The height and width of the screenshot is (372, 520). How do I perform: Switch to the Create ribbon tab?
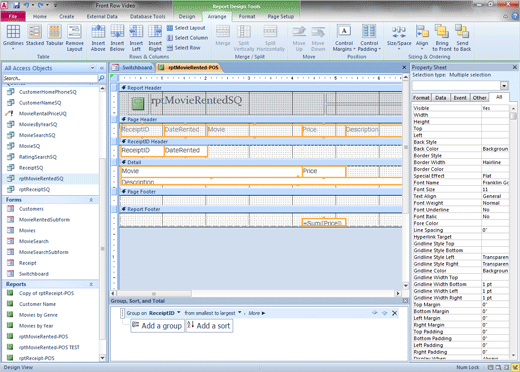click(x=67, y=16)
